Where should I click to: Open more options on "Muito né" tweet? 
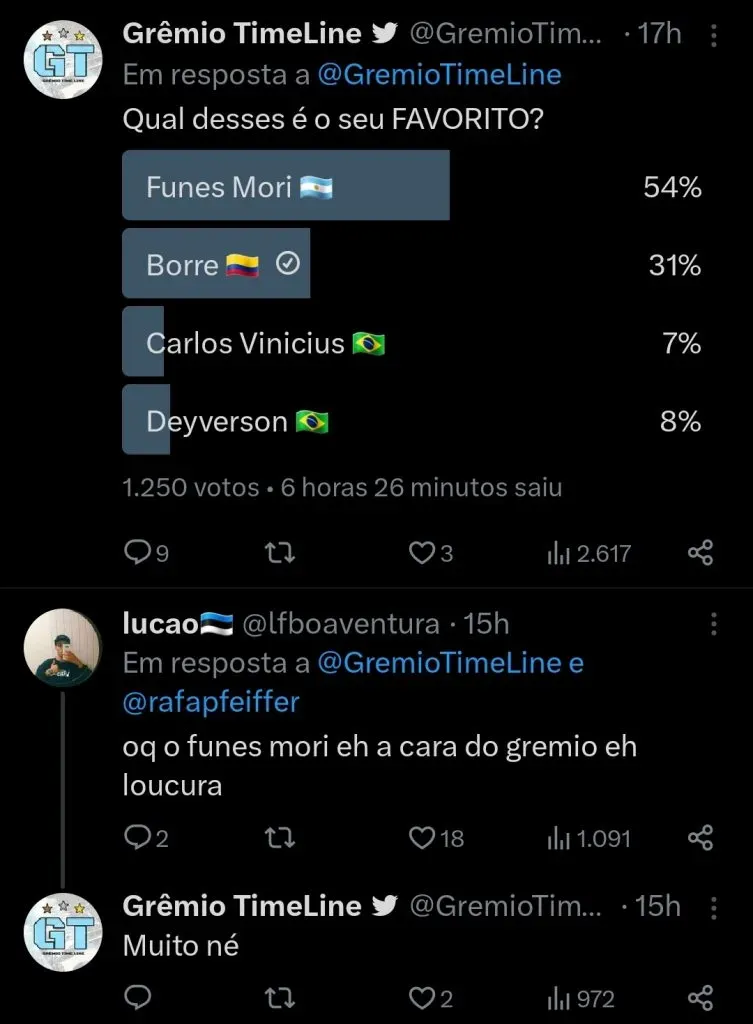[713, 907]
